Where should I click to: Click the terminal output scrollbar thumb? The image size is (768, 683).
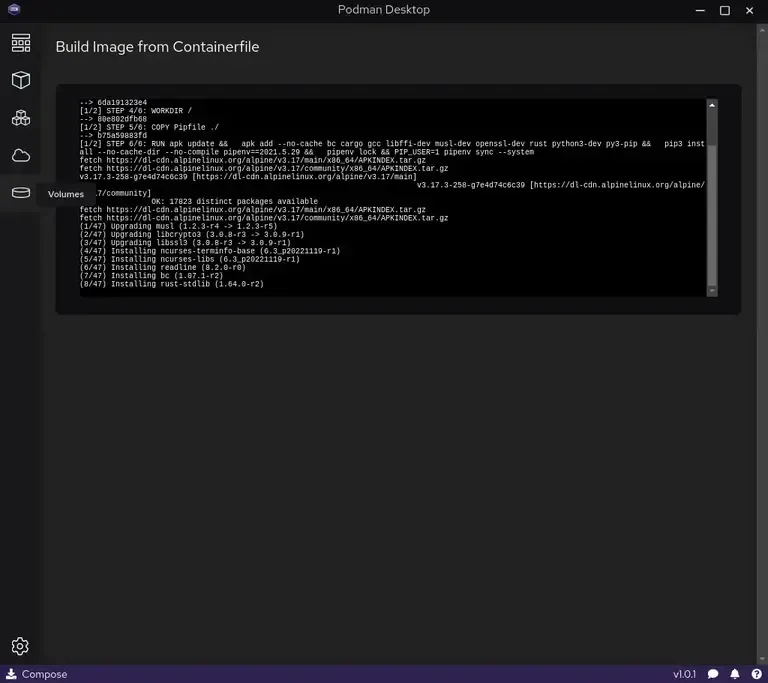click(x=712, y=214)
